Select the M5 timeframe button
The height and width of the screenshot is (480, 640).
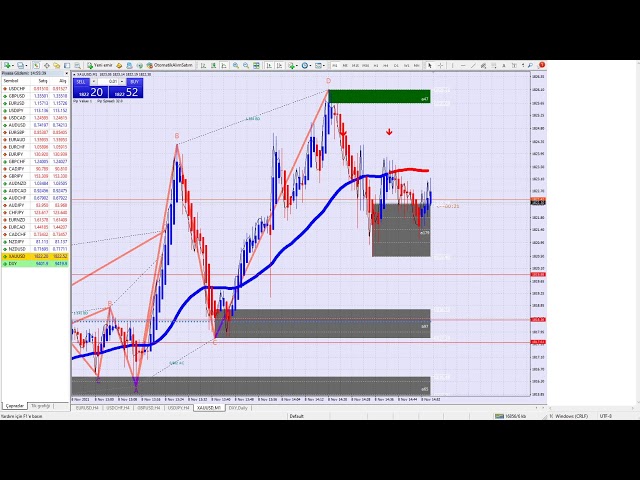pos(346,66)
